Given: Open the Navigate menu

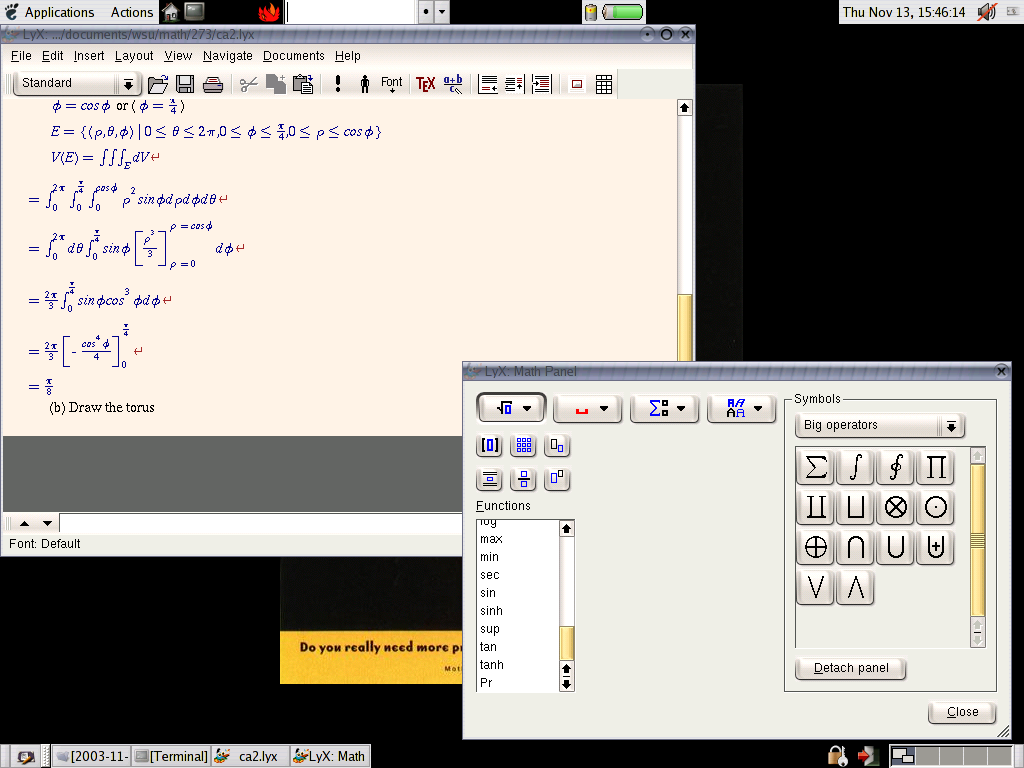Looking at the screenshot, I should point(227,56).
